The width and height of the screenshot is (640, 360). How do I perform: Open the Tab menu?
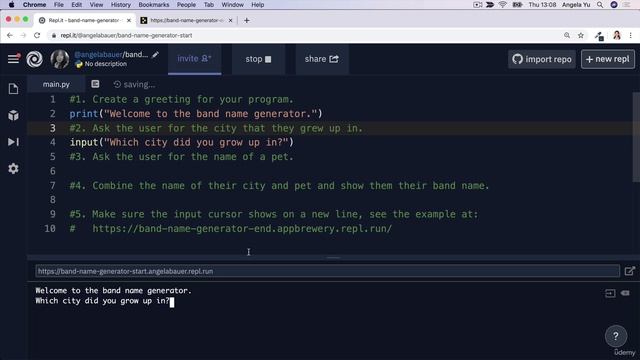(x=209, y=5)
